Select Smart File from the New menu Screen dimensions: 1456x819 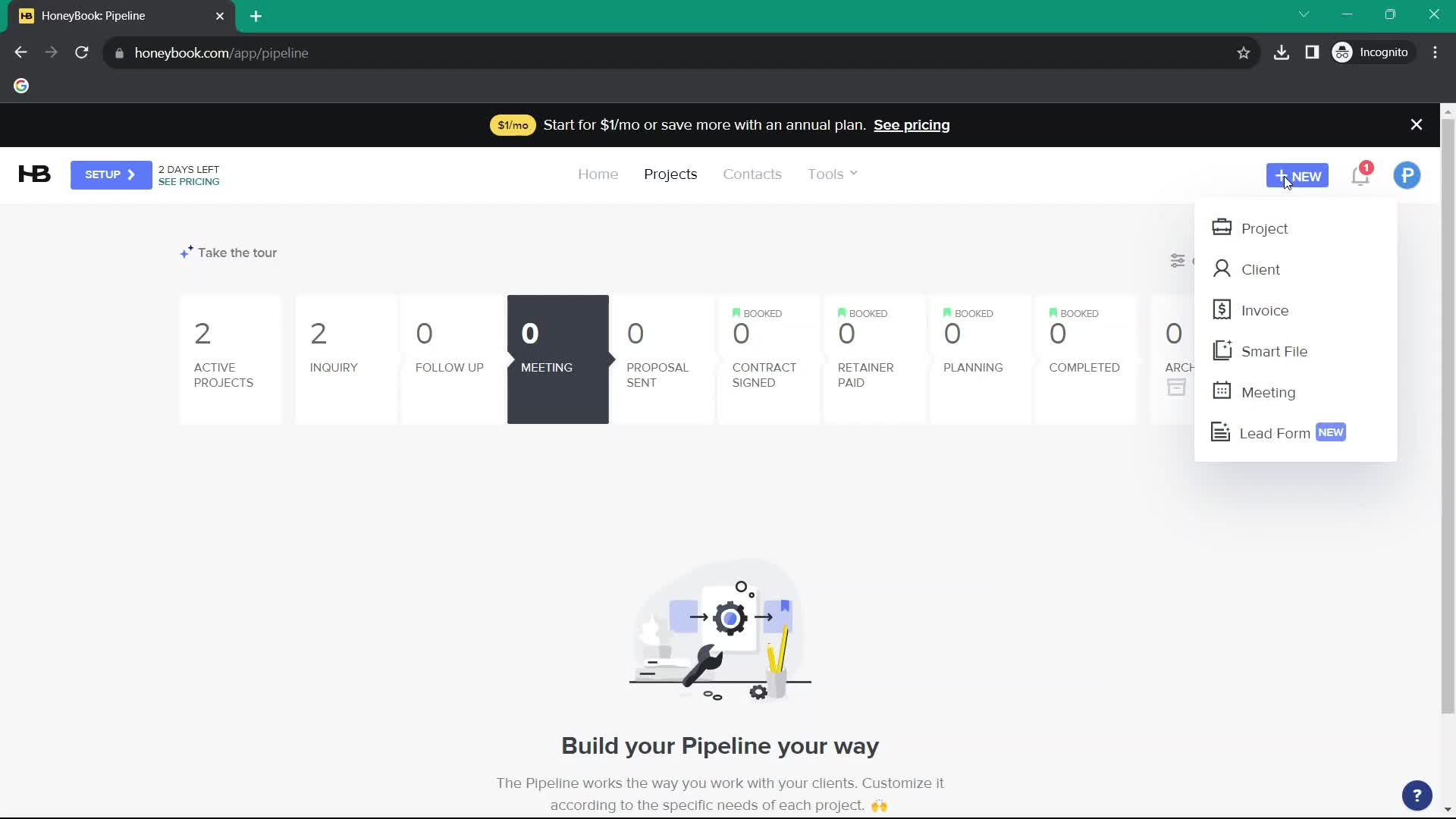pos(1295,351)
